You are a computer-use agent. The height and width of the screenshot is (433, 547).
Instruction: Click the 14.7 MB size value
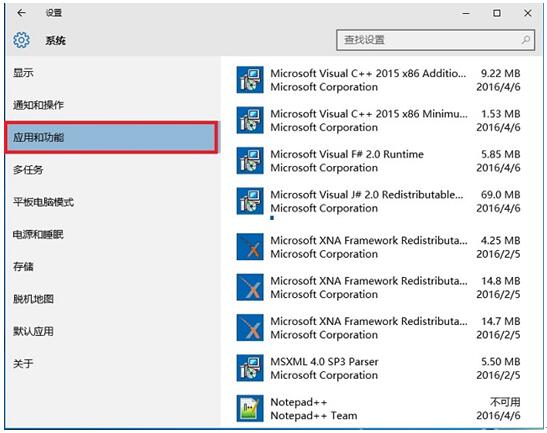tap(501, 321)
